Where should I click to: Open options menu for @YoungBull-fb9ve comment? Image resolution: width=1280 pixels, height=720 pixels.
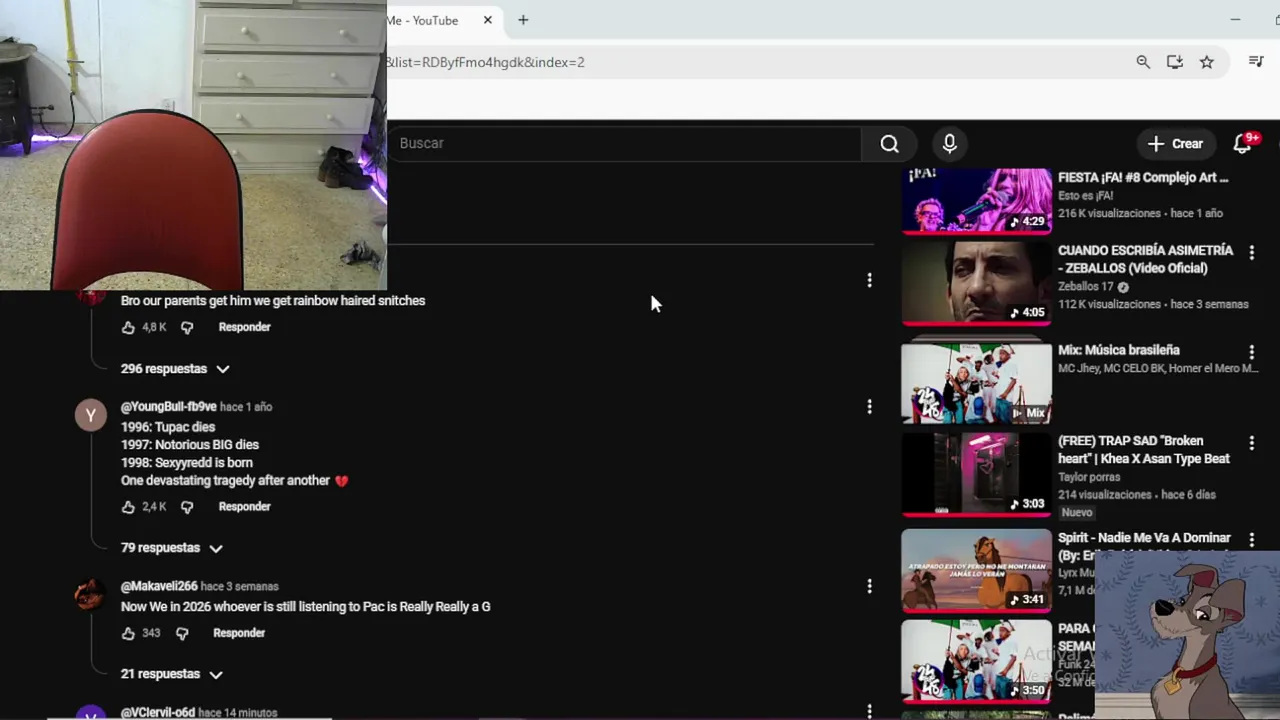click(x=869, y=407)
